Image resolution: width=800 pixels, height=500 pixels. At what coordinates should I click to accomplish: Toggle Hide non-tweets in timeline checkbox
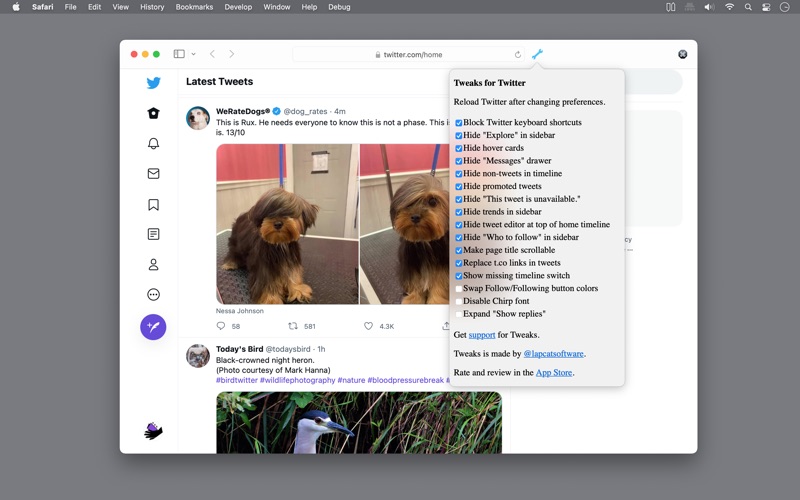point(459,173)
